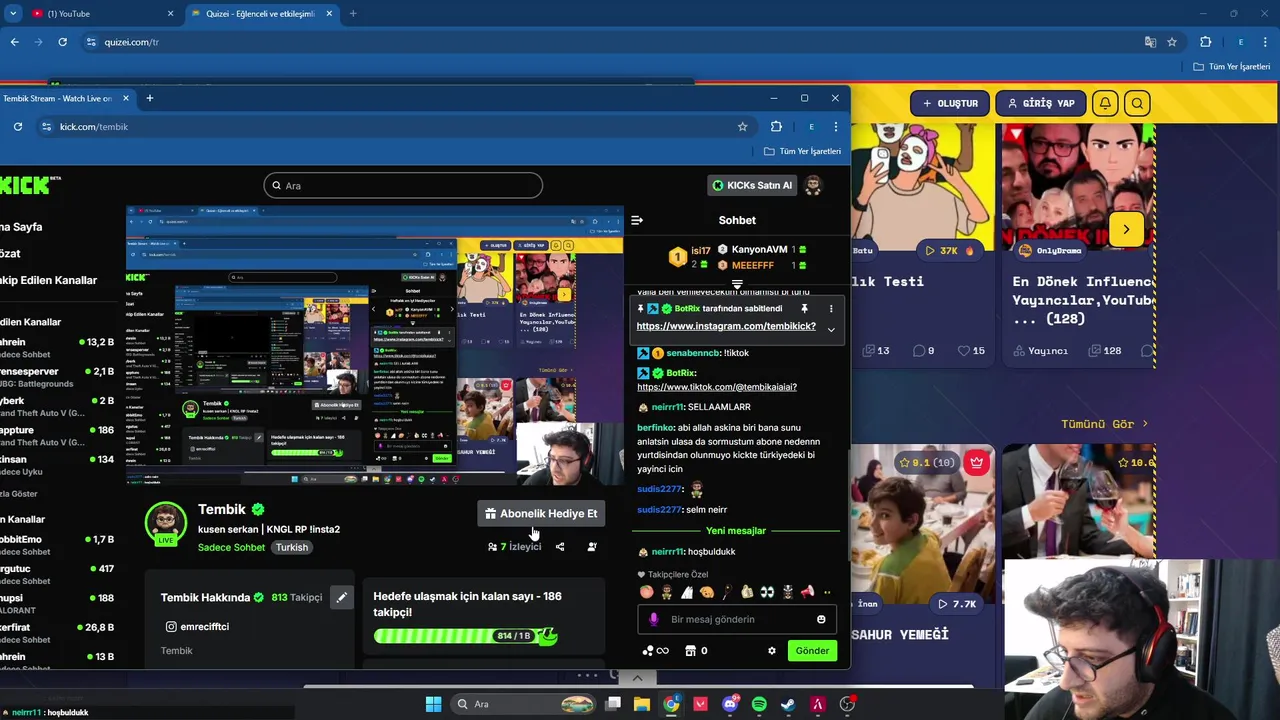1280x720 pixels.
Task: Click the channel points infinity icon
Action: click(656, 651)
